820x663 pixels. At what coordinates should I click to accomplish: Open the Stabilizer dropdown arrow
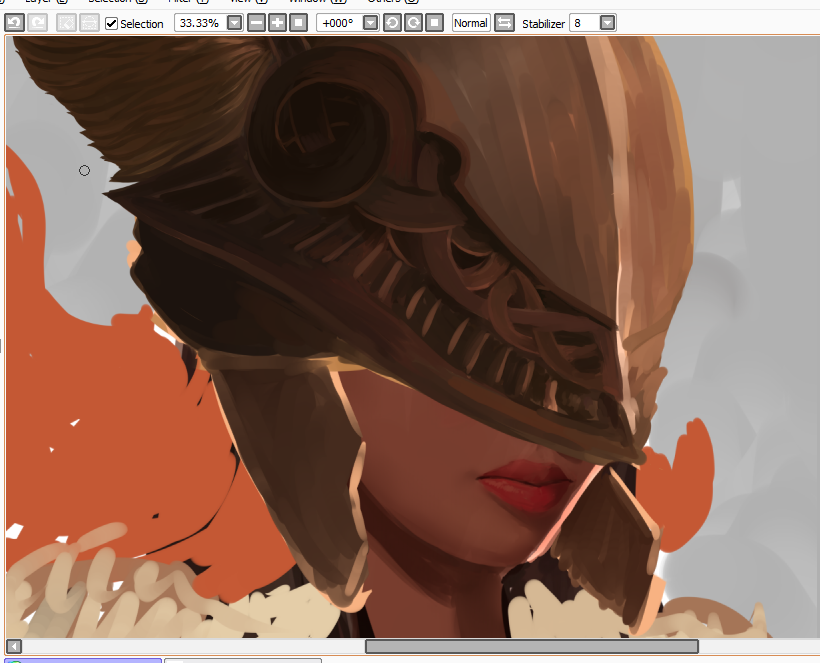pos(607,23)
